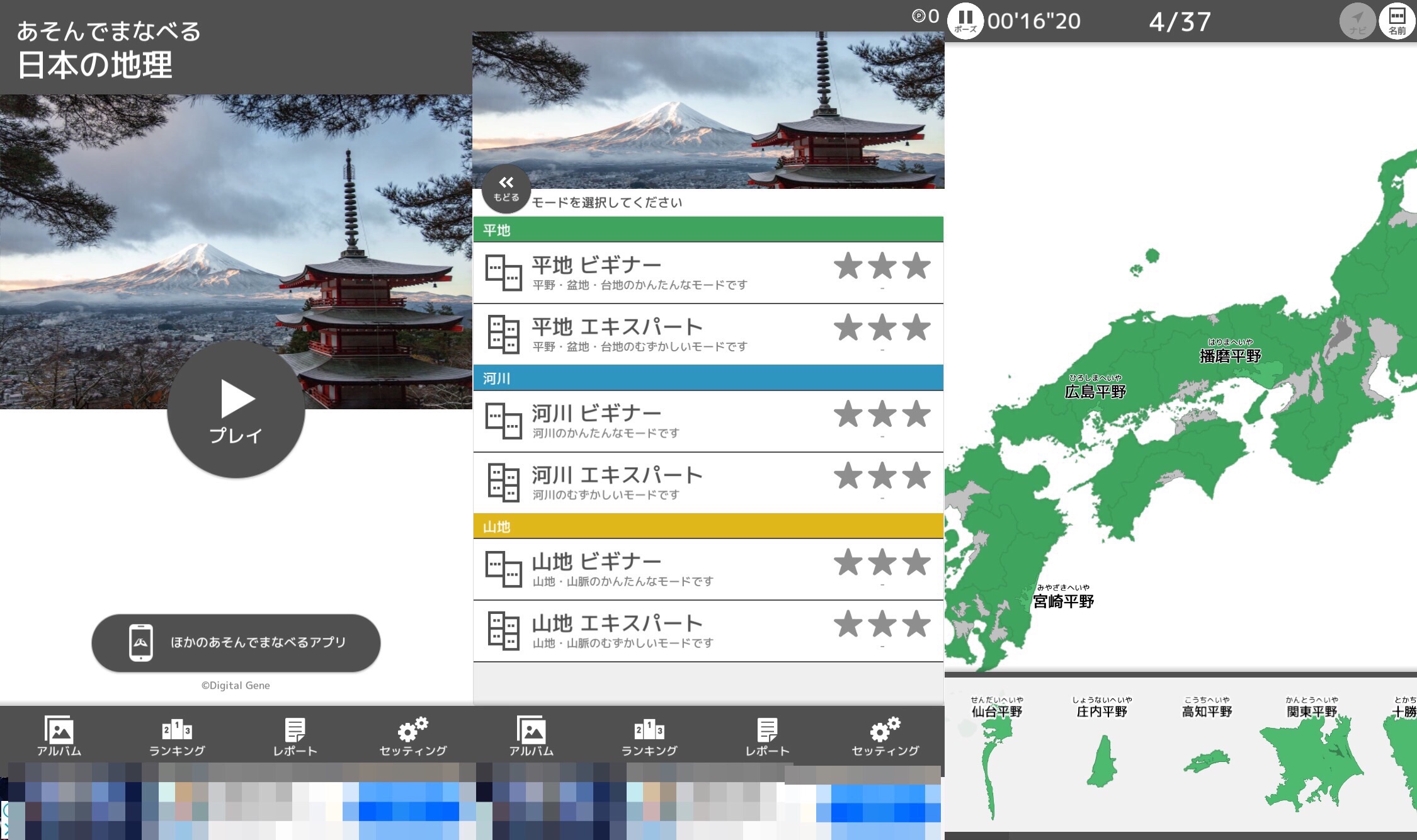Open レポート in left bottom bar
This screenshot has width=1417, height=840.
click(x=295, y=735)
